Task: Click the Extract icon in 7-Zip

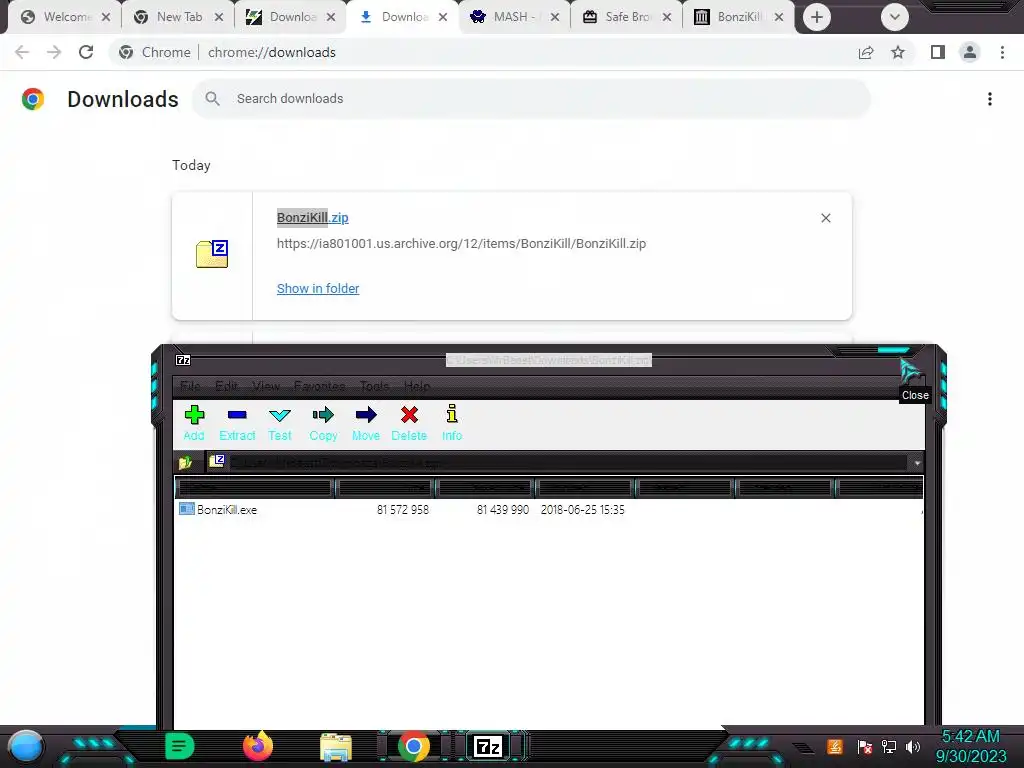Action: click(237, 415)
